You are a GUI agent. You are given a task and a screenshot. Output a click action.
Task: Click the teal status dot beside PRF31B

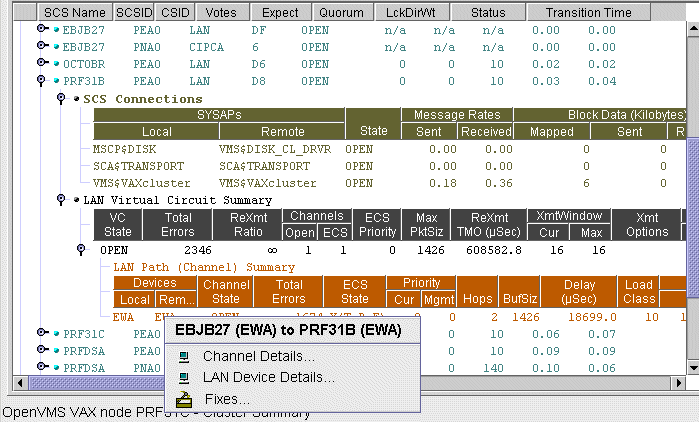(x=57, y=80)
